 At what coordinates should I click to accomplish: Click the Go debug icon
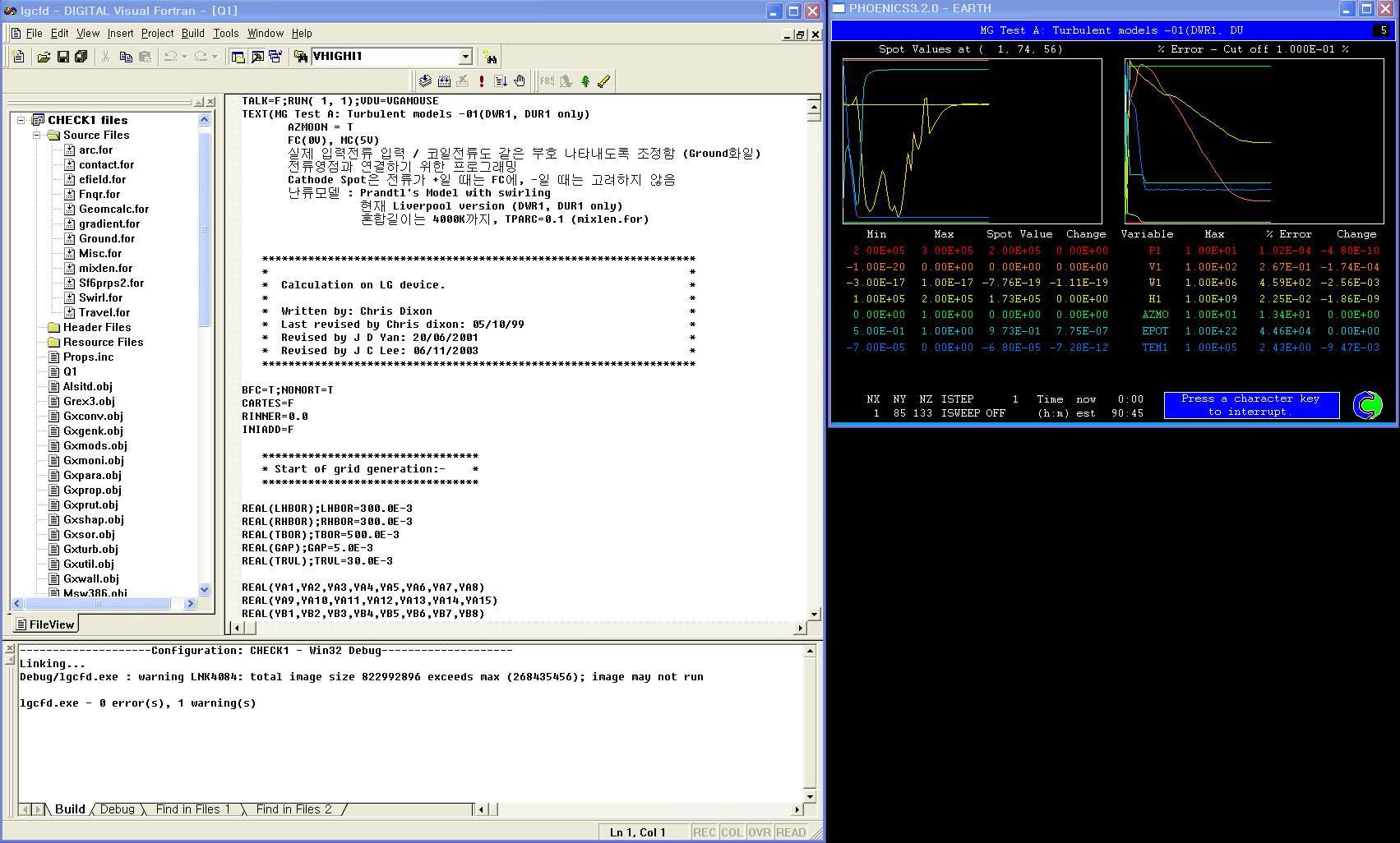[x=501, y=81]
